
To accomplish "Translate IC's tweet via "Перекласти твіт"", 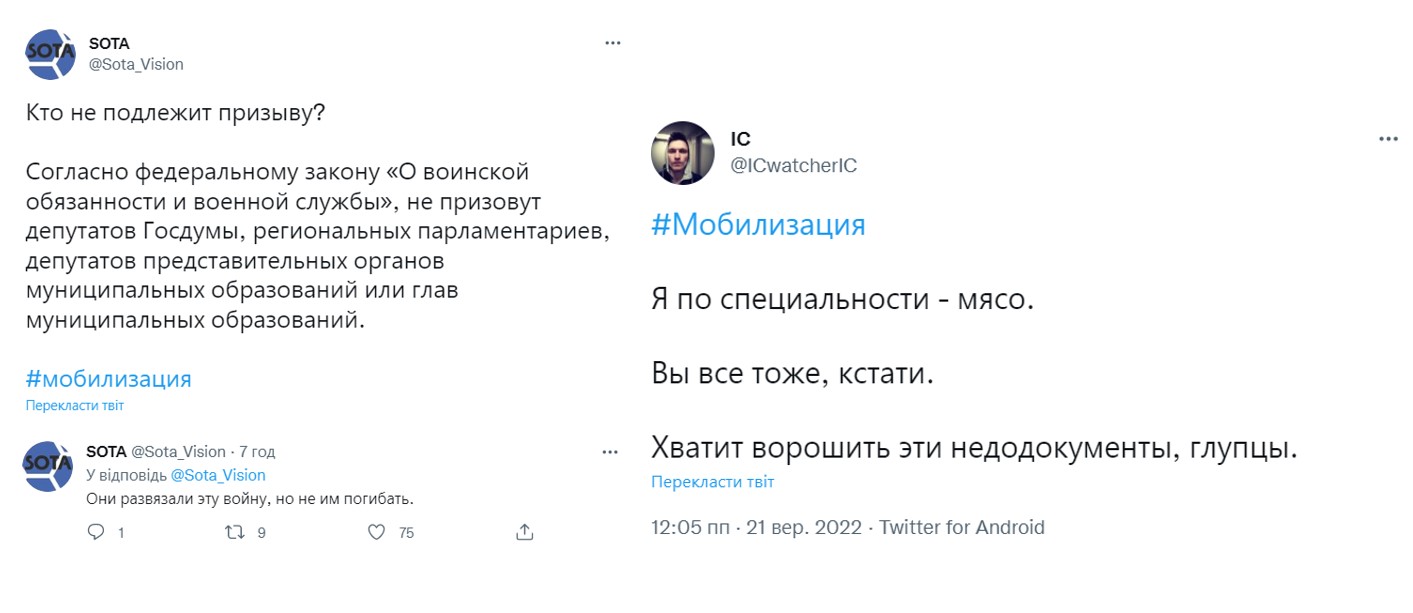I will (712, 482).
